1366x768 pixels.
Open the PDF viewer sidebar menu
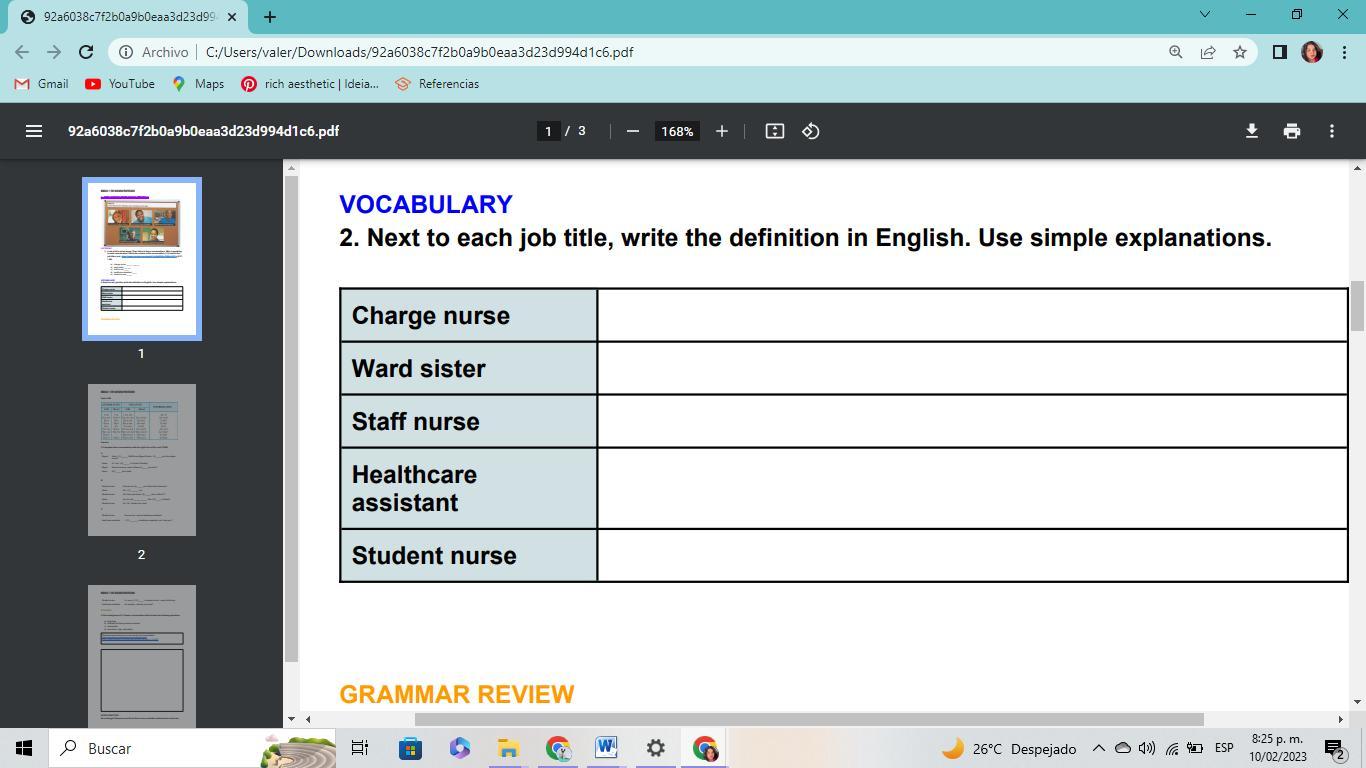coord(34,131)
